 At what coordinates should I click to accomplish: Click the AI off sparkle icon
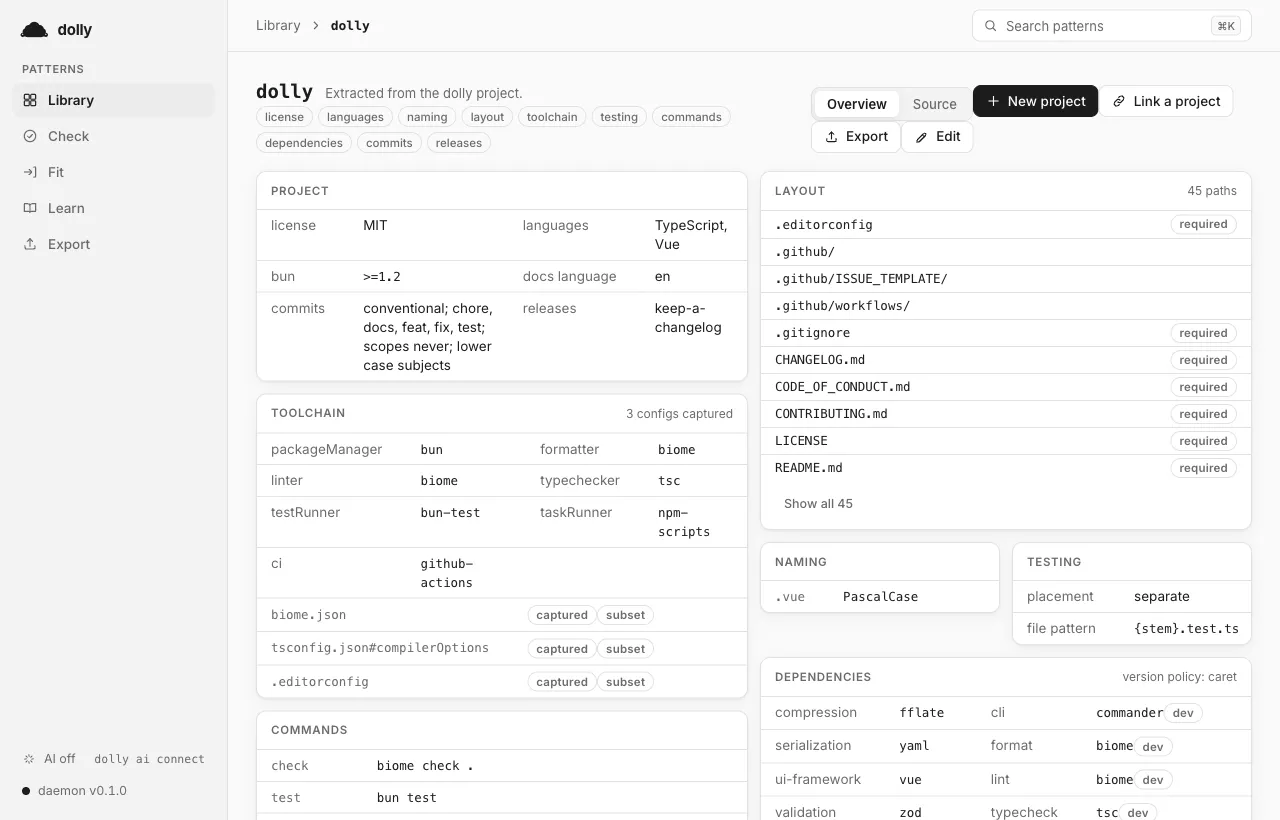[x=29, y=759]
